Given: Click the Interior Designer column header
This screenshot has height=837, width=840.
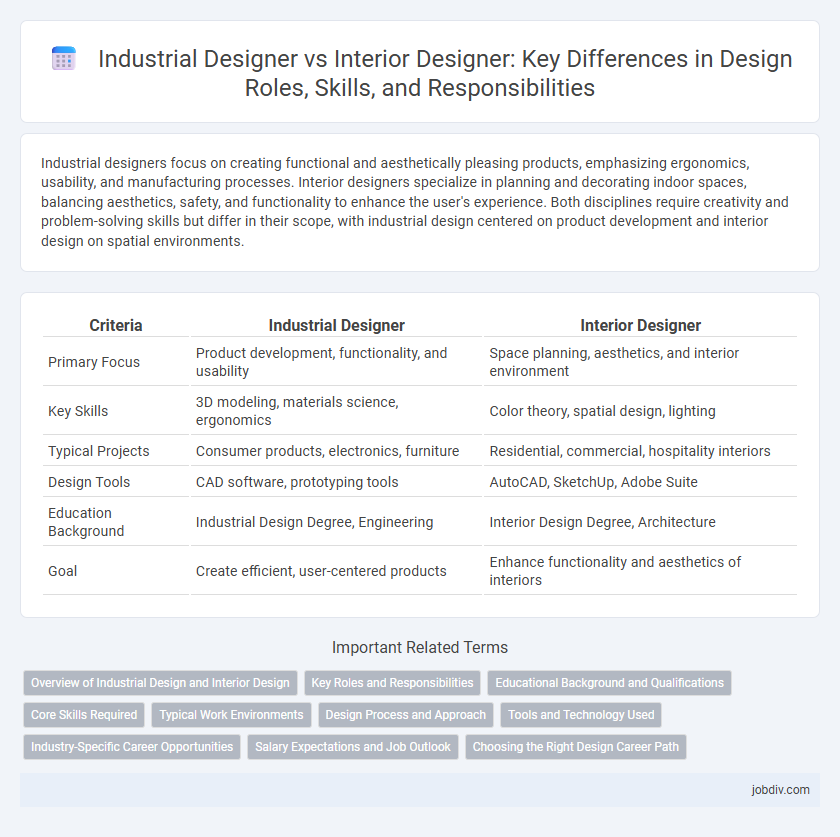Looking at the screenshot, I should coord(640,325).
